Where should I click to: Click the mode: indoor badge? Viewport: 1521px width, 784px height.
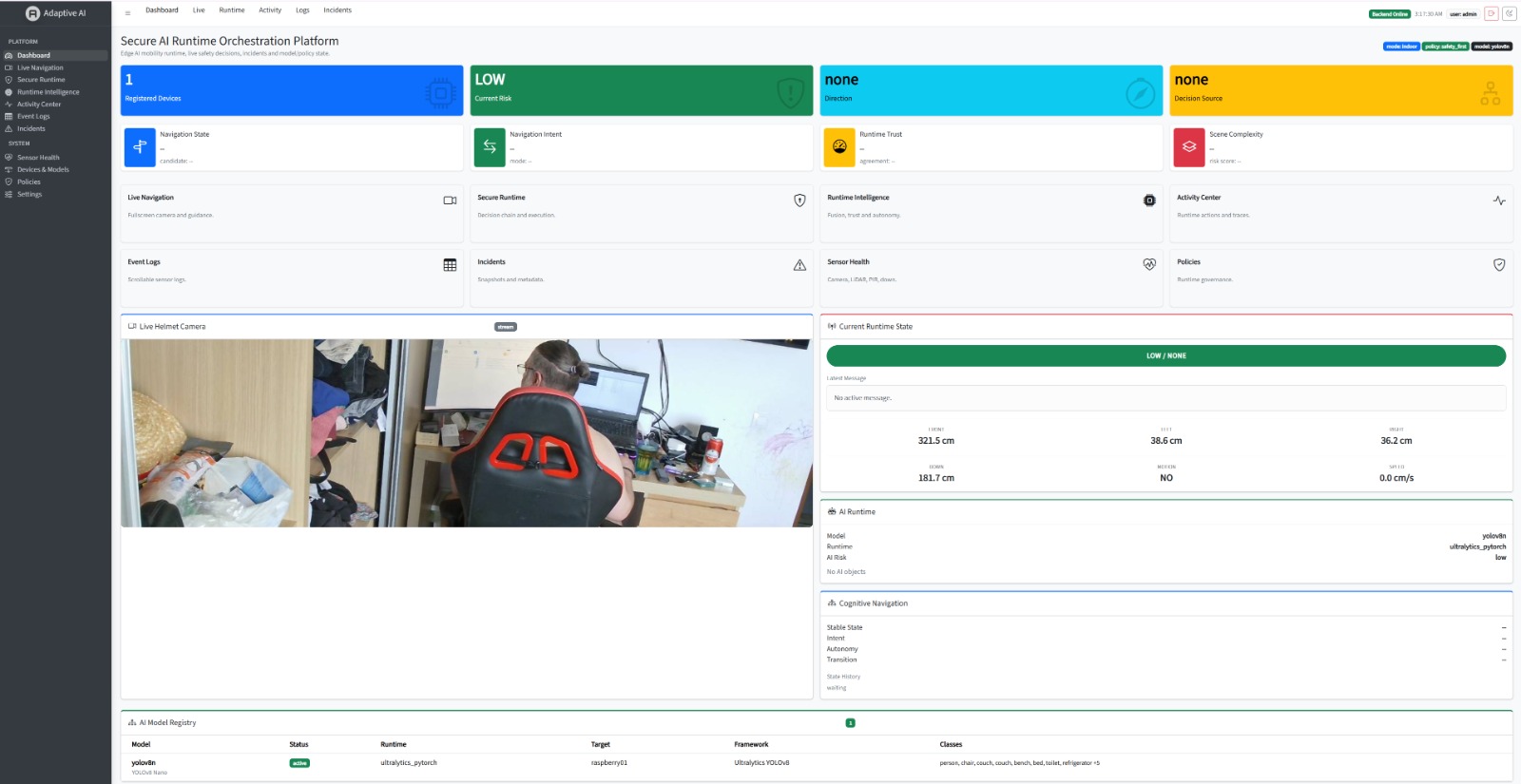[x=1401, y=47]
